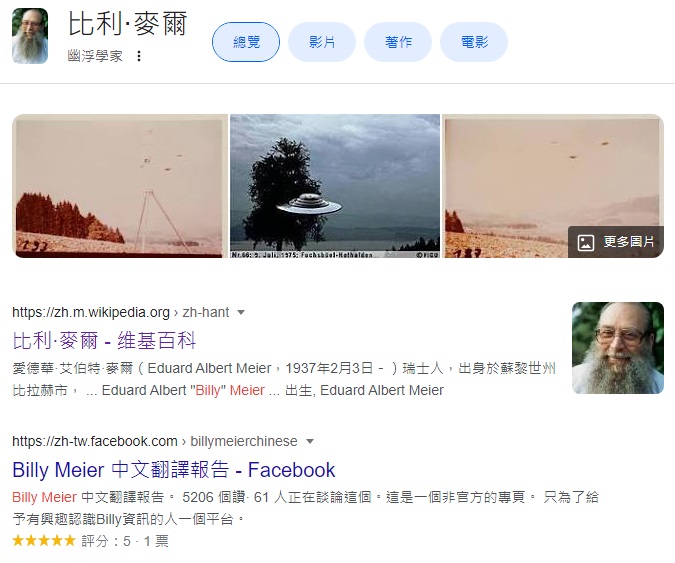Click the 比利·麥爾 panel title

point(127,24)
